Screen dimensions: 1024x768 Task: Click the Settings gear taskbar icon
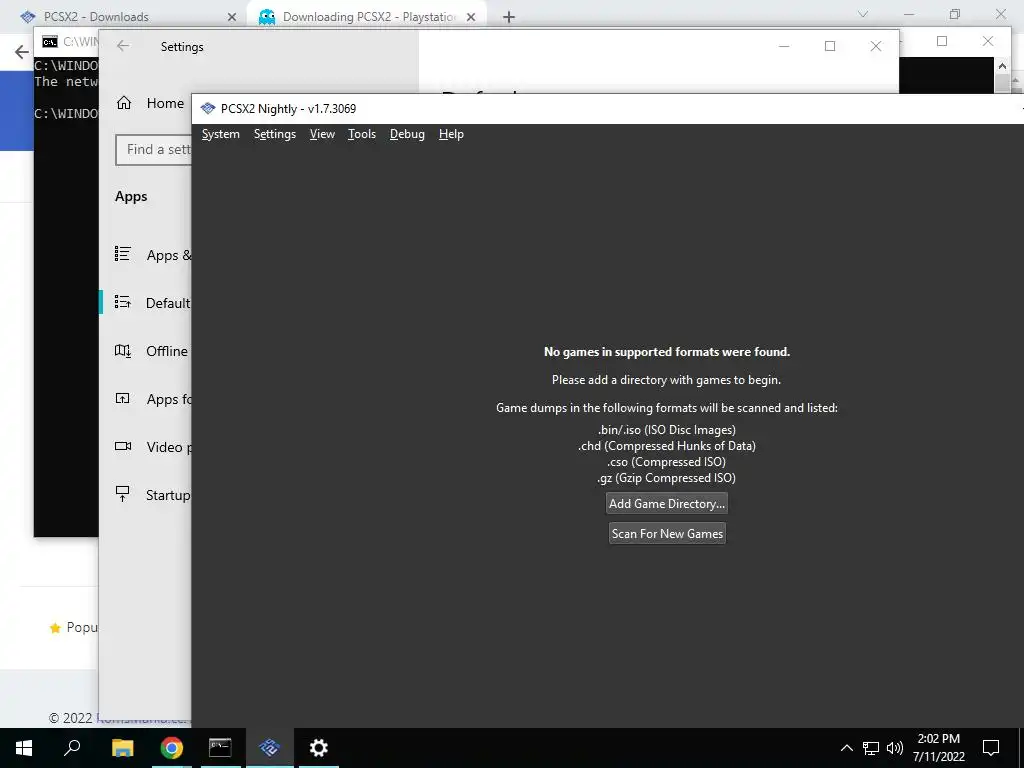click(319, 748)
